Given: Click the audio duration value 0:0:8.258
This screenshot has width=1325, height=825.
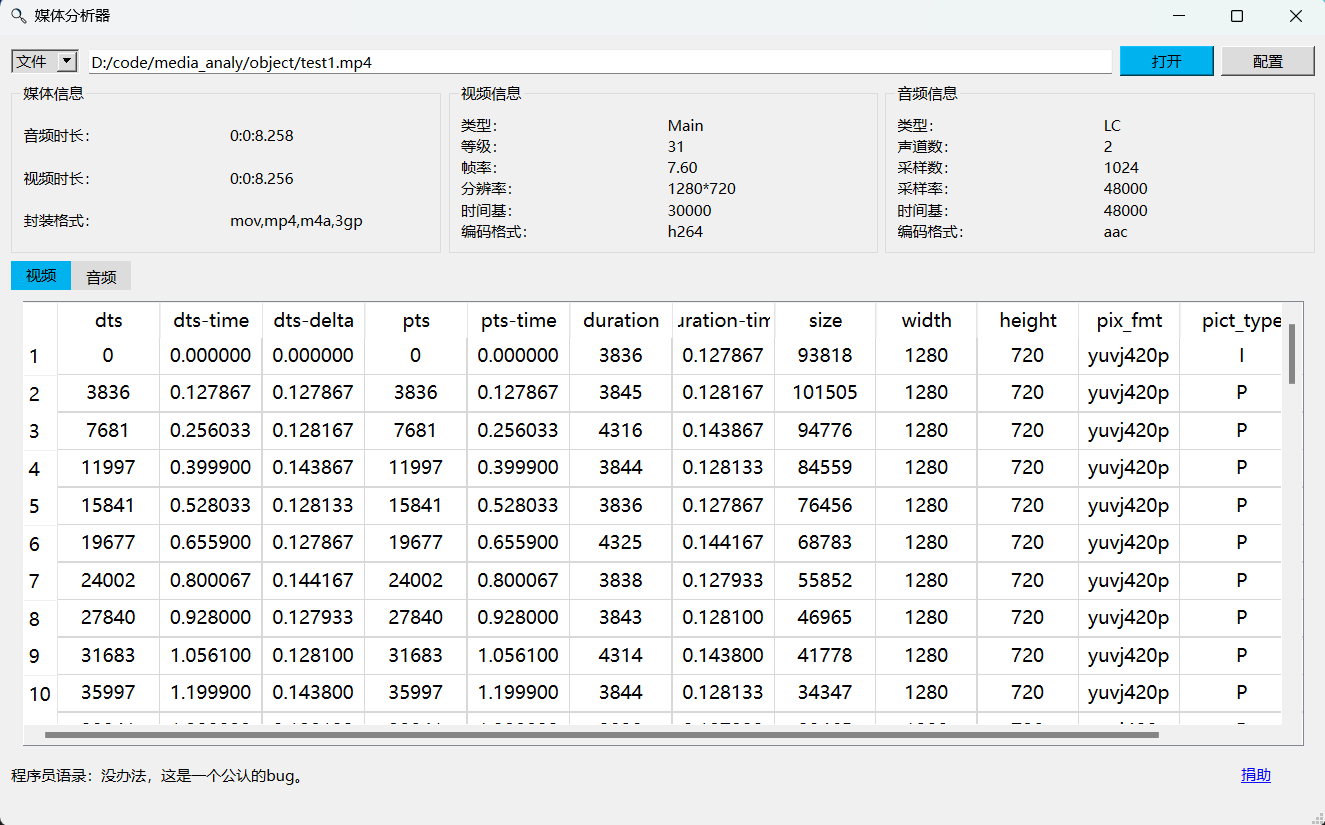Looking at the screenshot, I should pos(262,136).
